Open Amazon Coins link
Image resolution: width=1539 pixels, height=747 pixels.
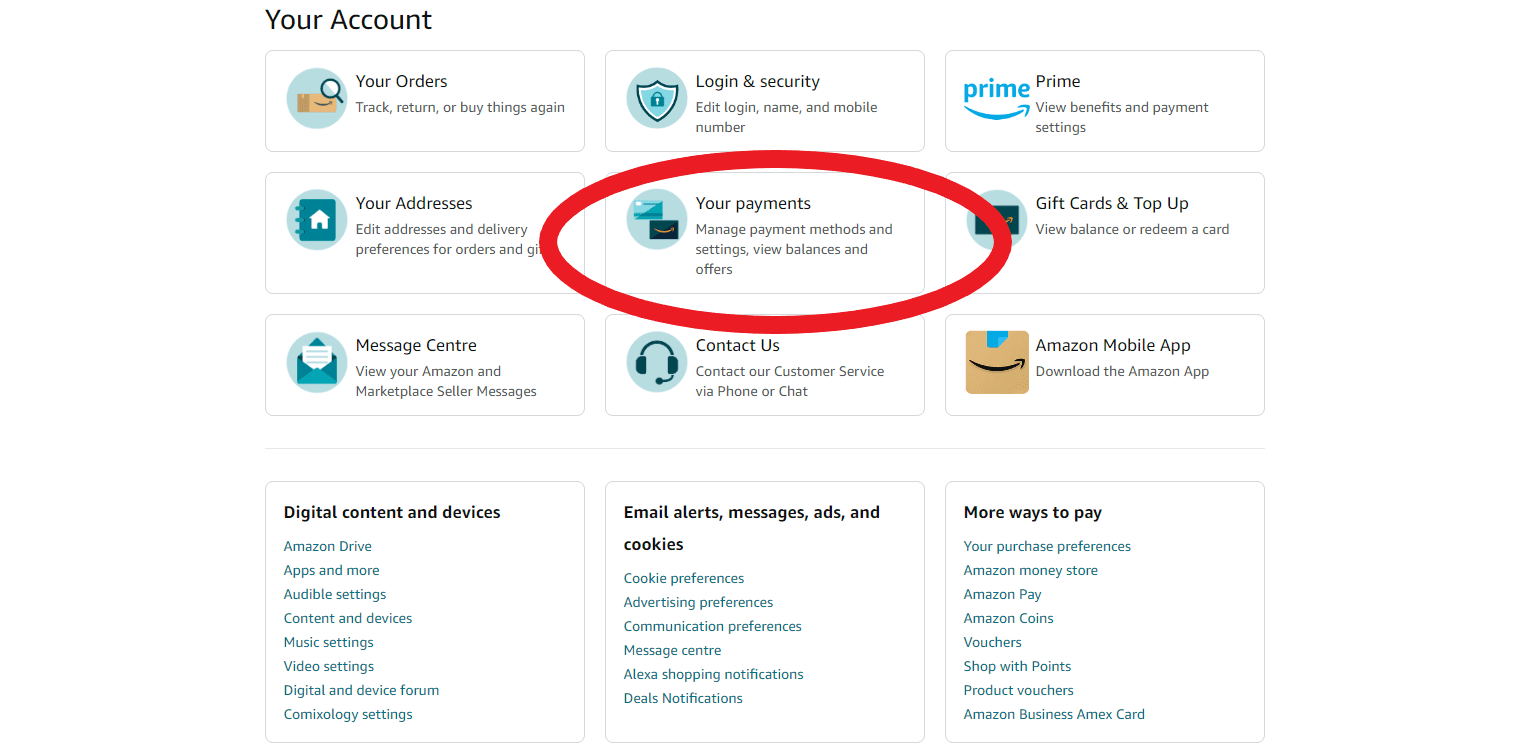click(x=1008, y=618)
